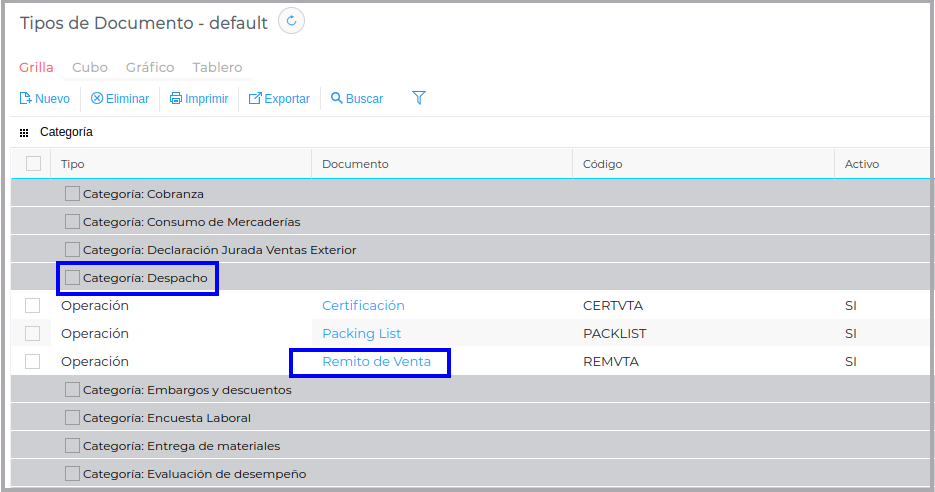The height and width of the screenshot is (492, 935).
Task: Click the Imprimir printer icon
Action: point(176,99)
